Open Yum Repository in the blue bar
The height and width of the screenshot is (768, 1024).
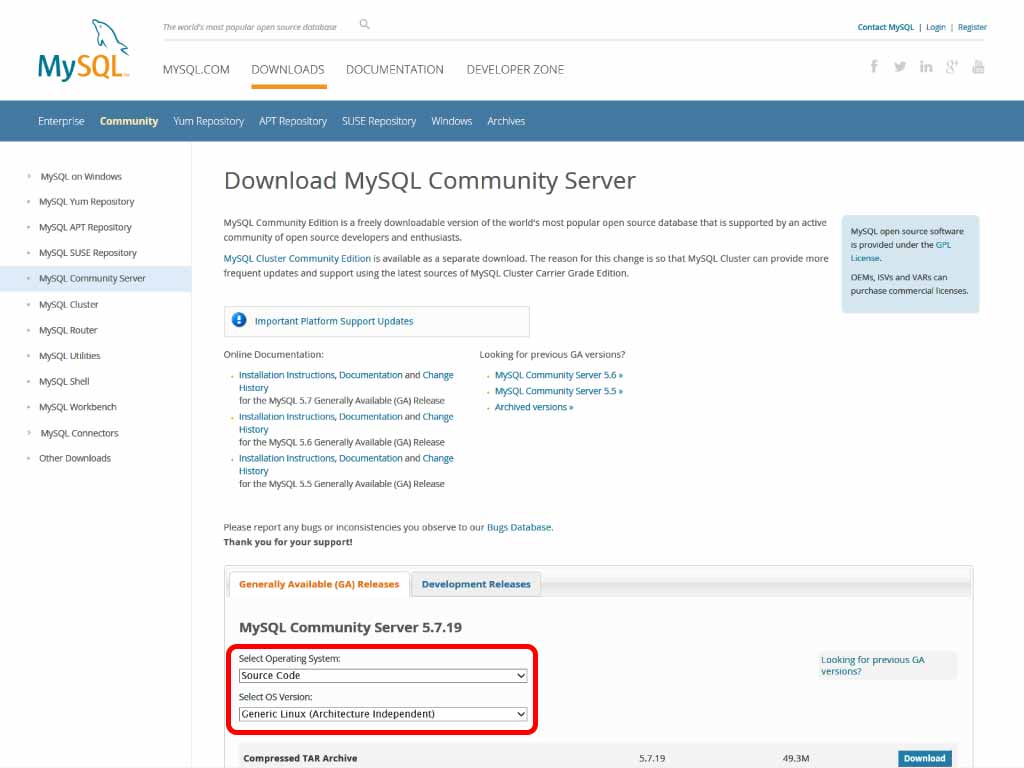[x=208, y=121]
